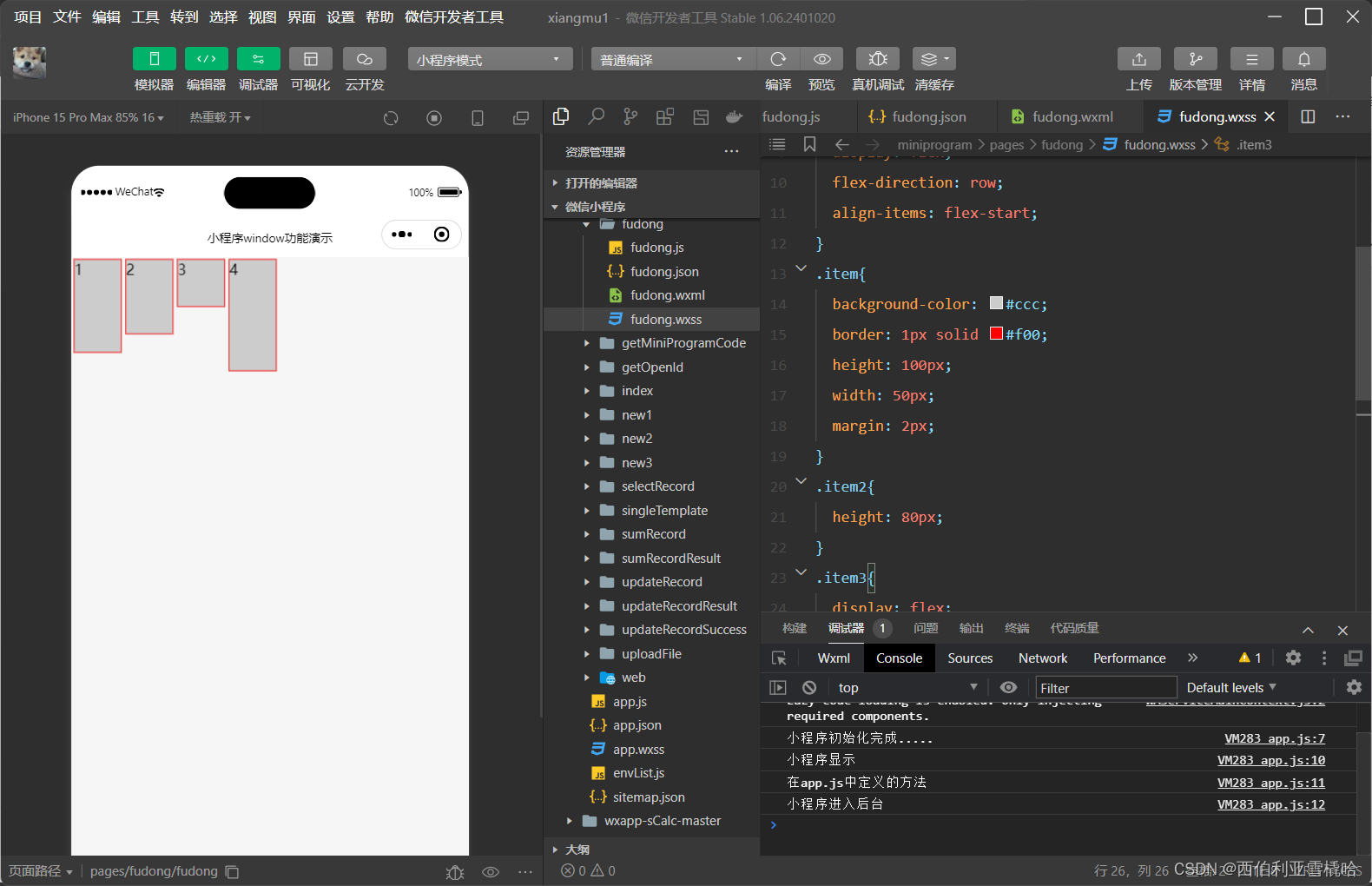Viewport: 1372px width, 886px height.
Task: Go back with the editor arrow
Action: 841,144
